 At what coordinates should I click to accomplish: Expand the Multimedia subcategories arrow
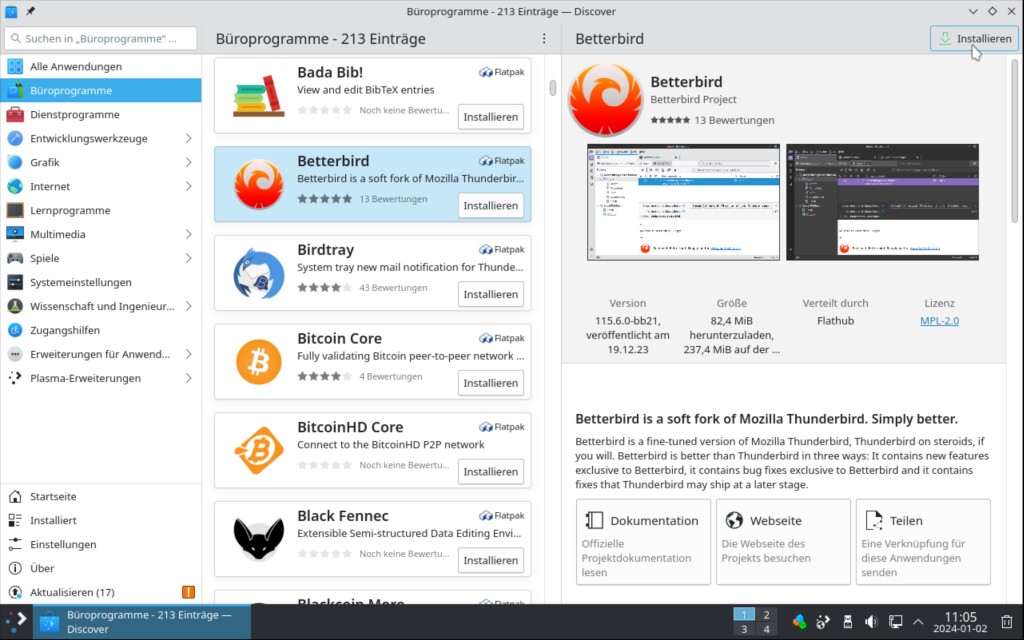(188, 234)
